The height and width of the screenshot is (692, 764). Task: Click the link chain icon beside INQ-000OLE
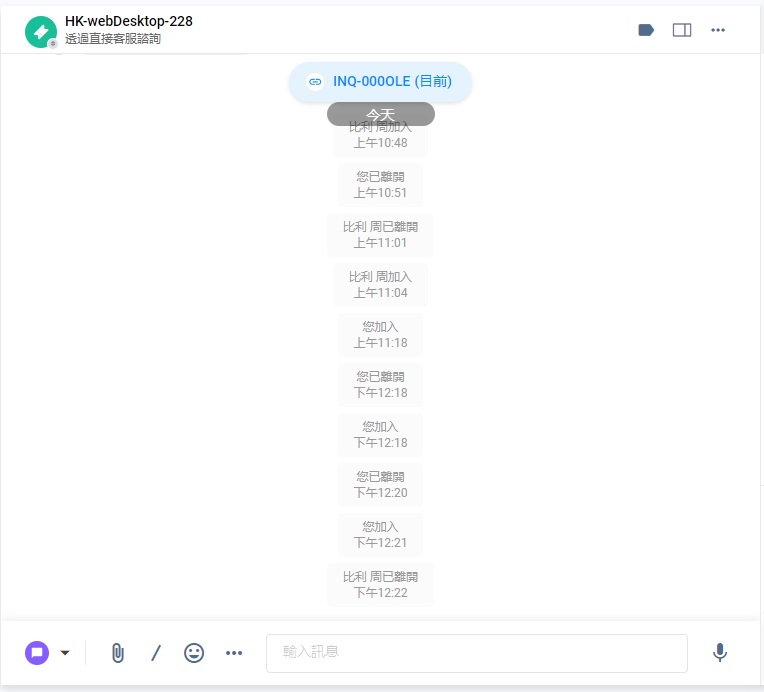click(315, 81)
